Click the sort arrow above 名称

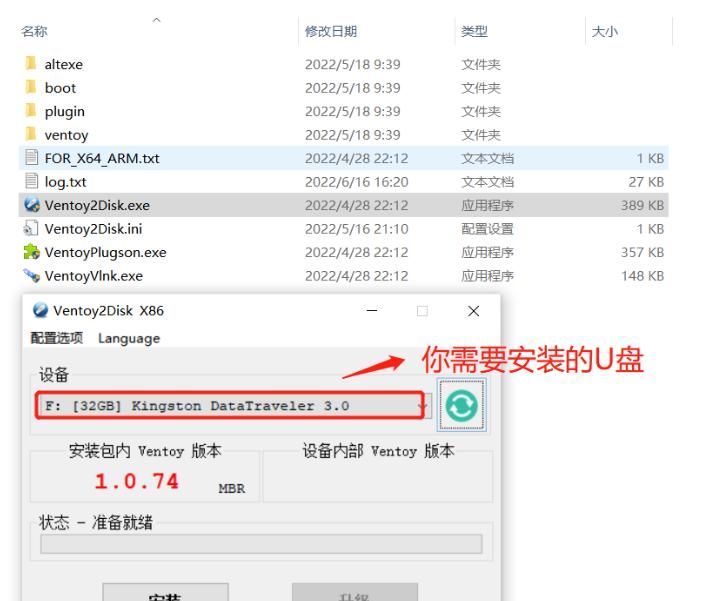tap(156, 20)
